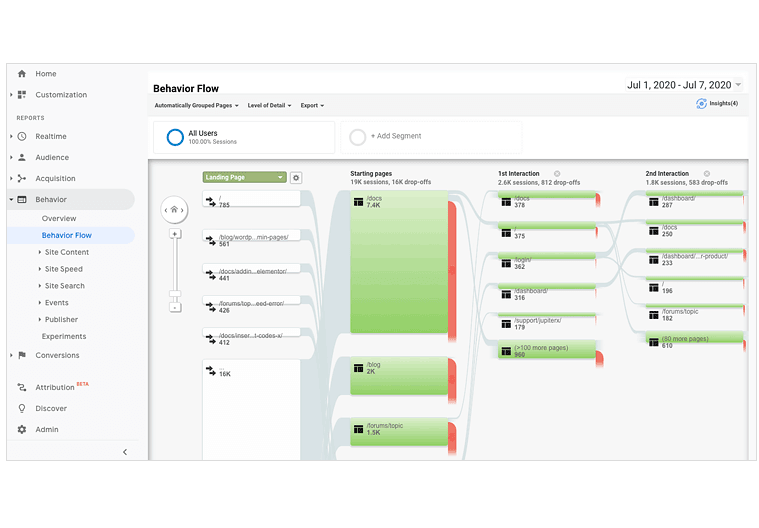The image size is (759, 528).
Task: Select the All Users segment circle
Action: point(175,137)
